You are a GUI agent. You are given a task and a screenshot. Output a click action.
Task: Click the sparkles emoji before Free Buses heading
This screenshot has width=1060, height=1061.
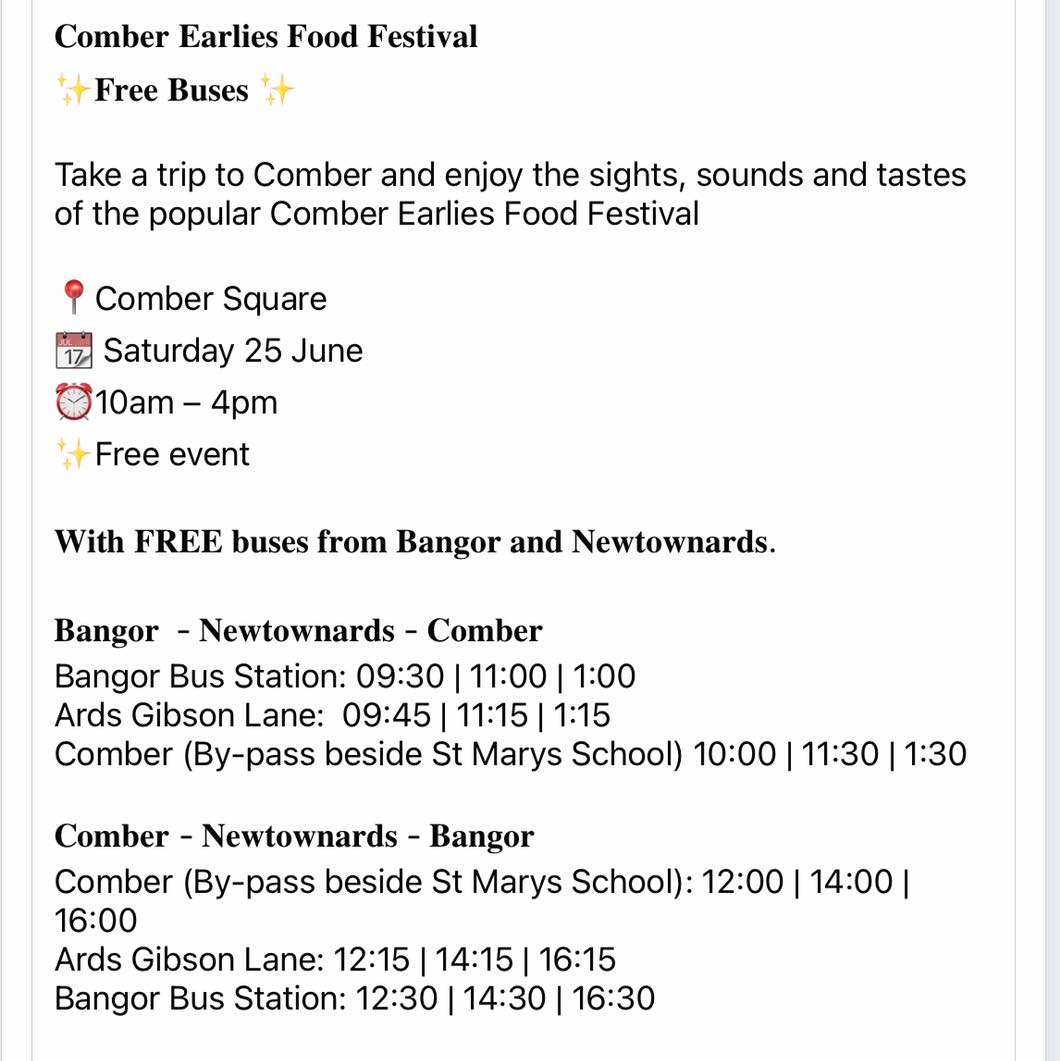tap(73, 90)
